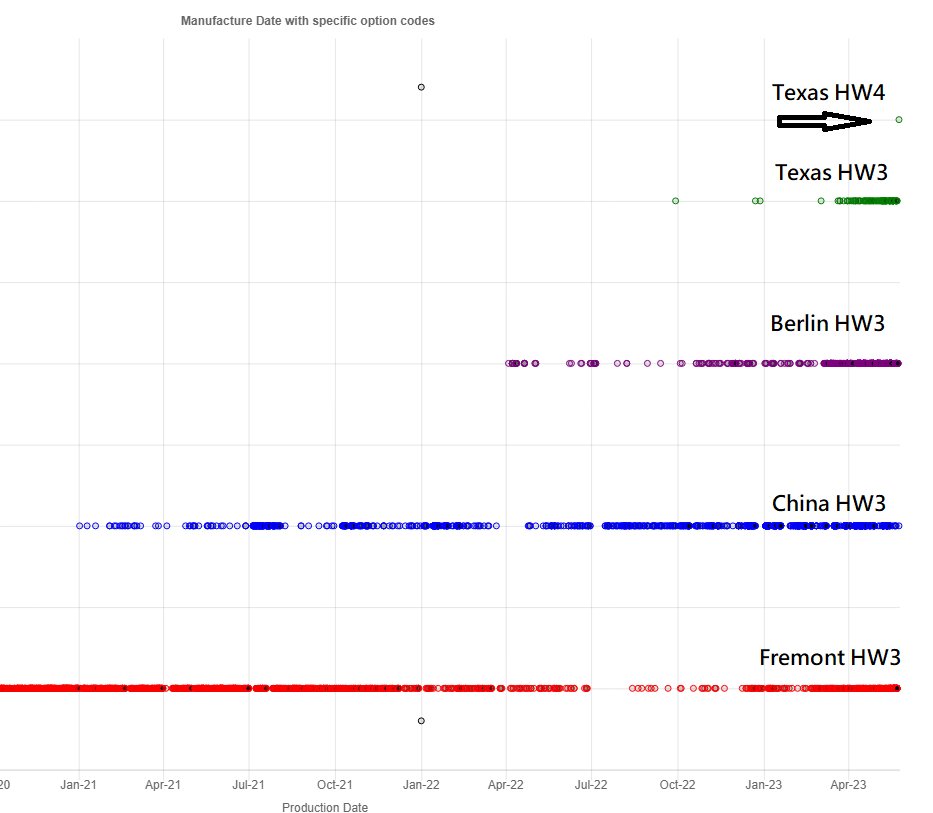This screenshot has width=933, height=813.
Task: Select the Apr-23 x-axis tick label
Action: tap(848, 785)
